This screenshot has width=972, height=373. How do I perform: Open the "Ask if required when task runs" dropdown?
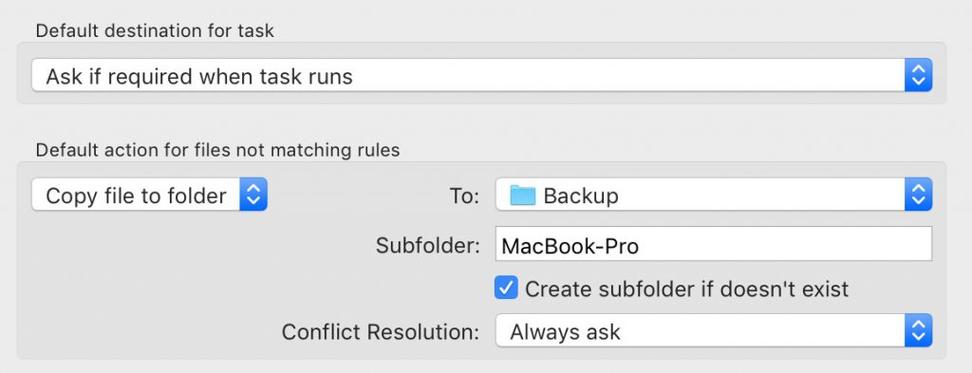point(482,76)
